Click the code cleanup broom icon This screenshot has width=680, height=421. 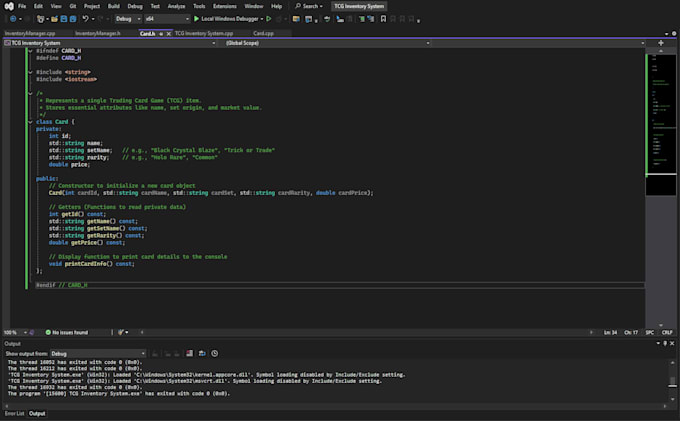(x=121, y=332)
